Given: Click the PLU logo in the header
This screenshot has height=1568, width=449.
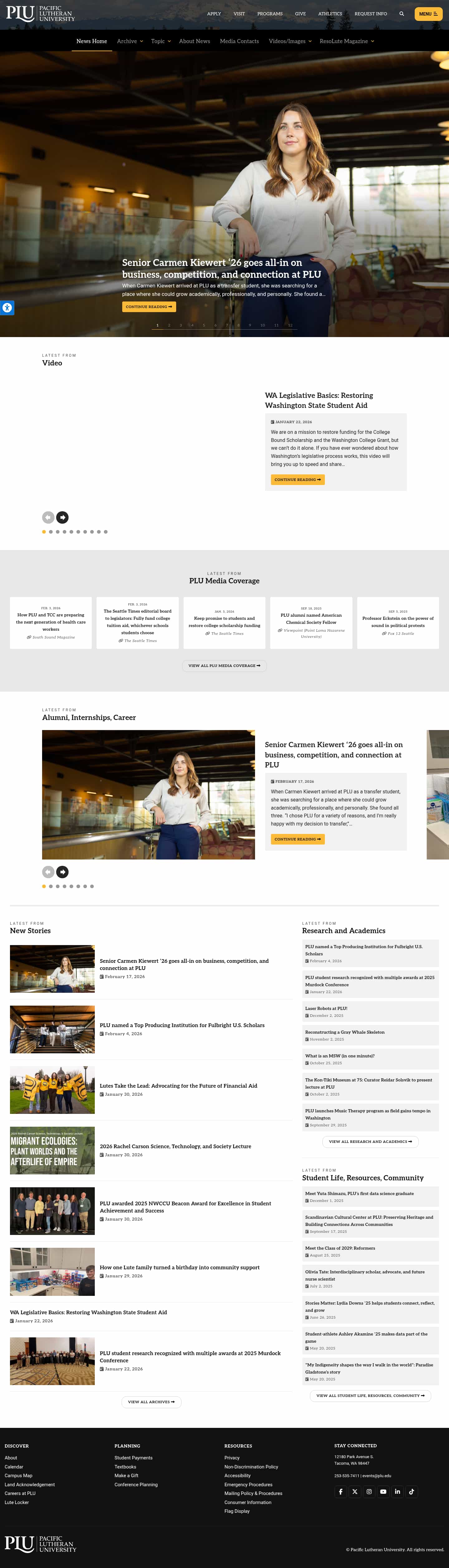Looking at the screenshot, I should tap(40, 13).
